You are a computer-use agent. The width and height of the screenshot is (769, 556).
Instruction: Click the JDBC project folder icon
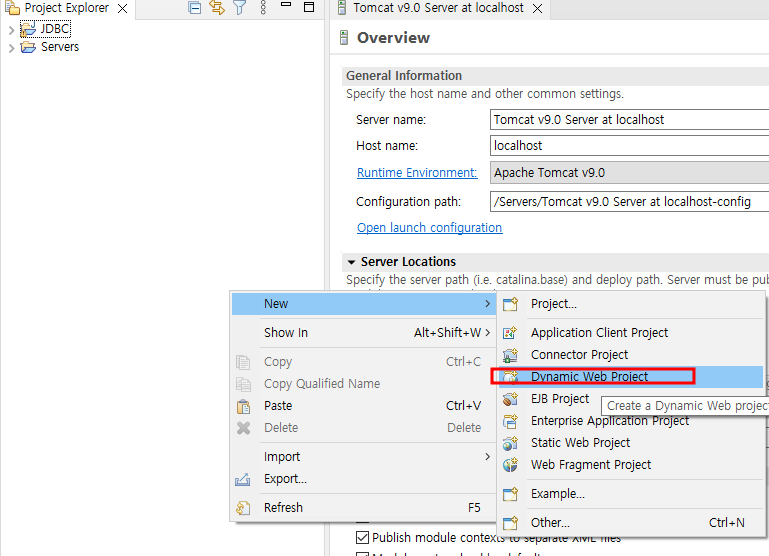coord(28,29)
